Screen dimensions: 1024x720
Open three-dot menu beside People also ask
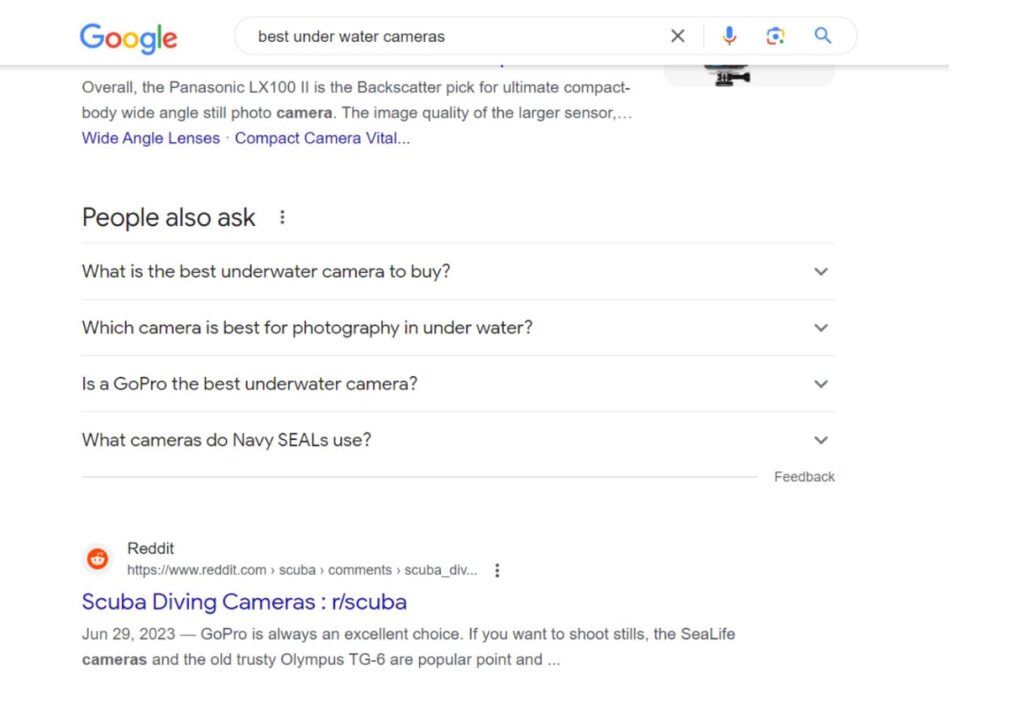coord(282,217)
